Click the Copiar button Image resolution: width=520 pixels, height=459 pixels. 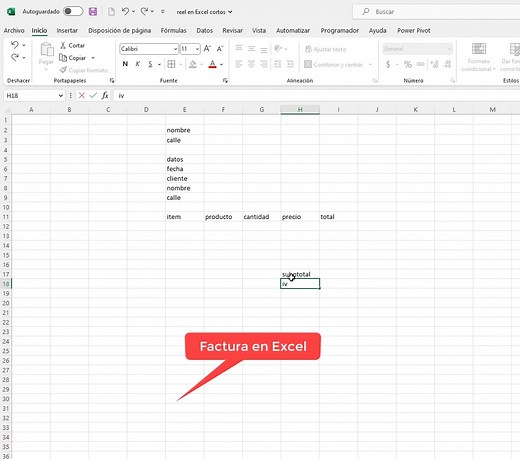pyautogui.click(x=73, y=58)
